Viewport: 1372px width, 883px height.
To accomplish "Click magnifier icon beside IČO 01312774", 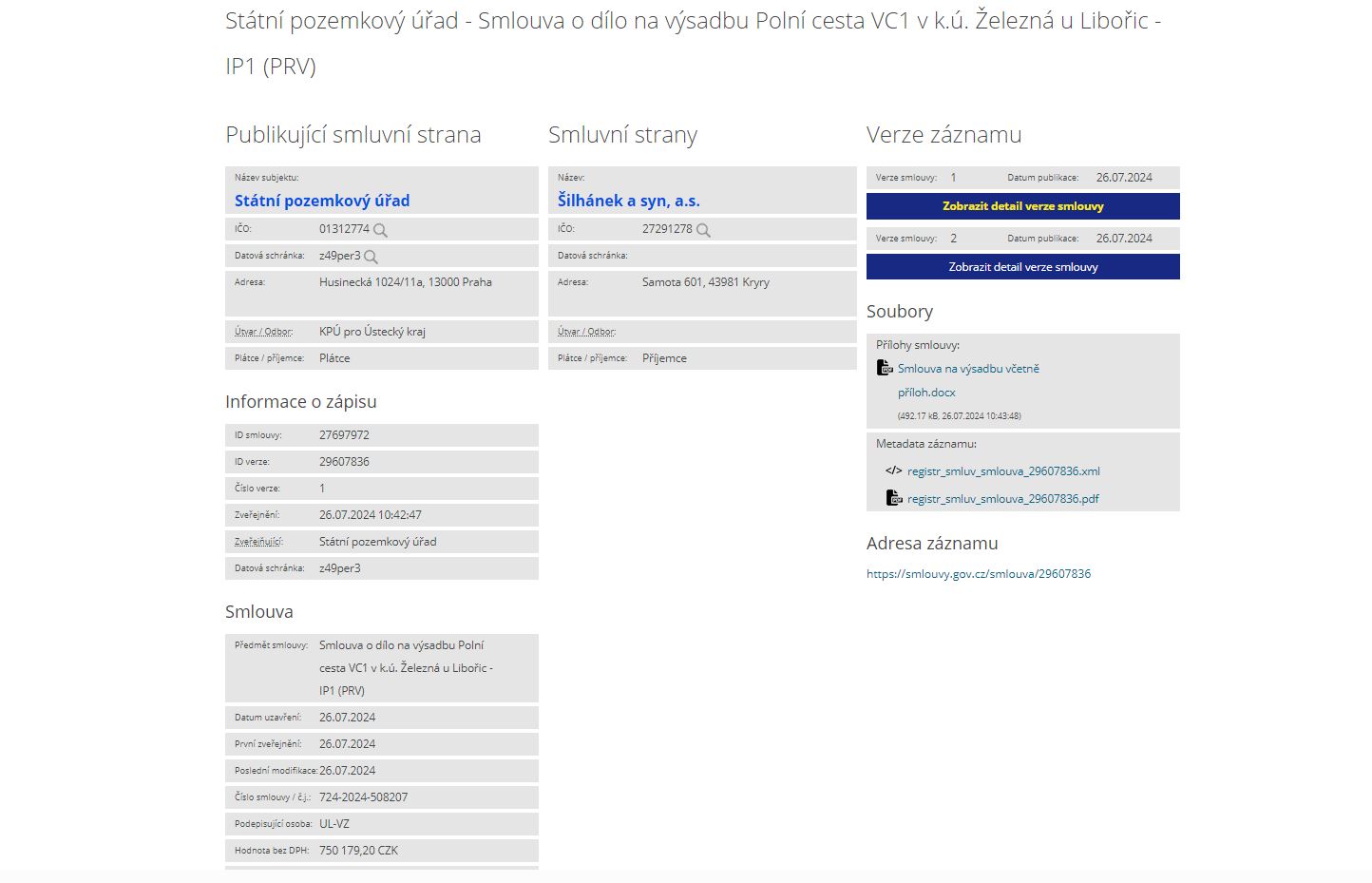I will click(380, 230).
